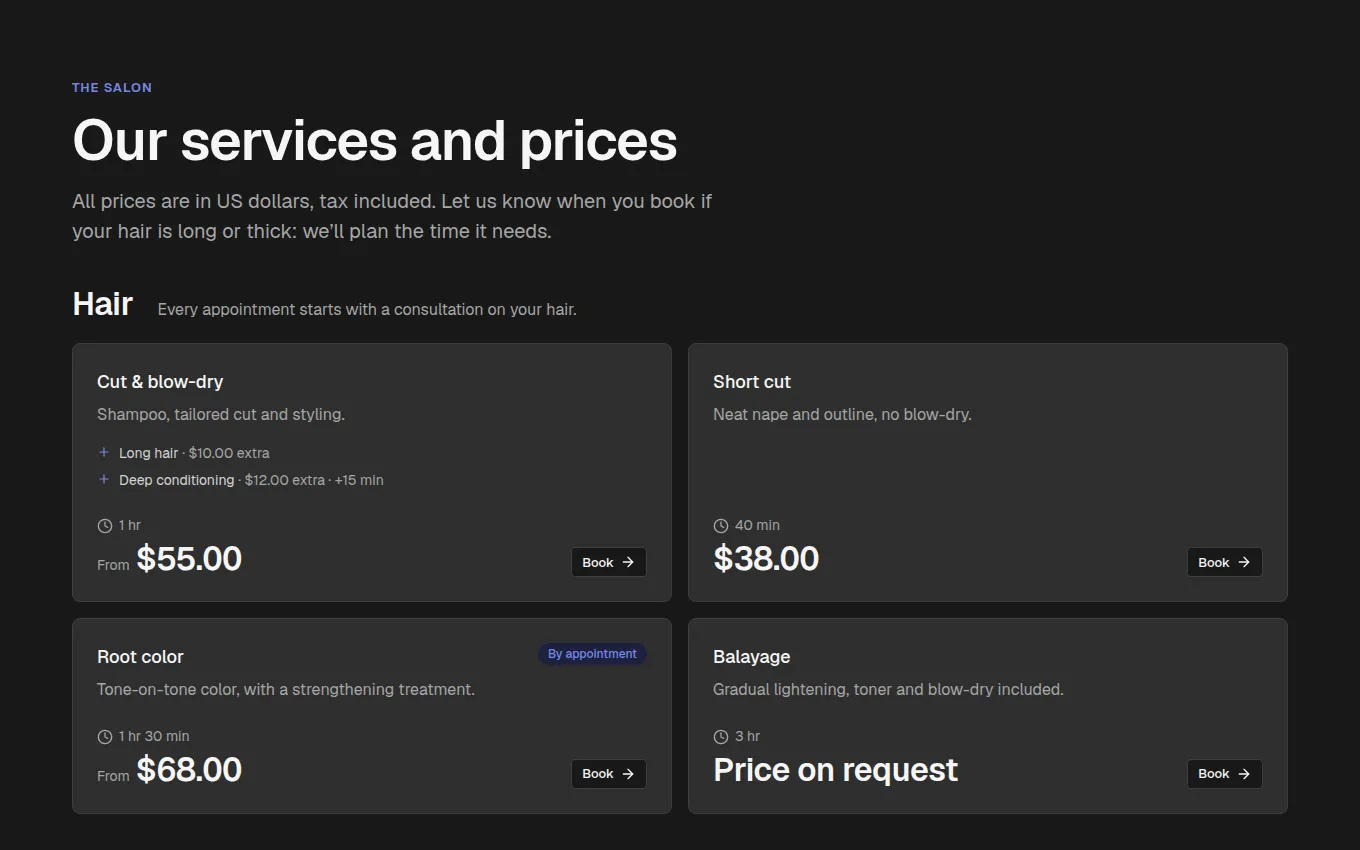The height and width of the screenshot is (850, 1360).
Task: Click the consultation note beside Hair heading
Action: click(x=367, y=310)
